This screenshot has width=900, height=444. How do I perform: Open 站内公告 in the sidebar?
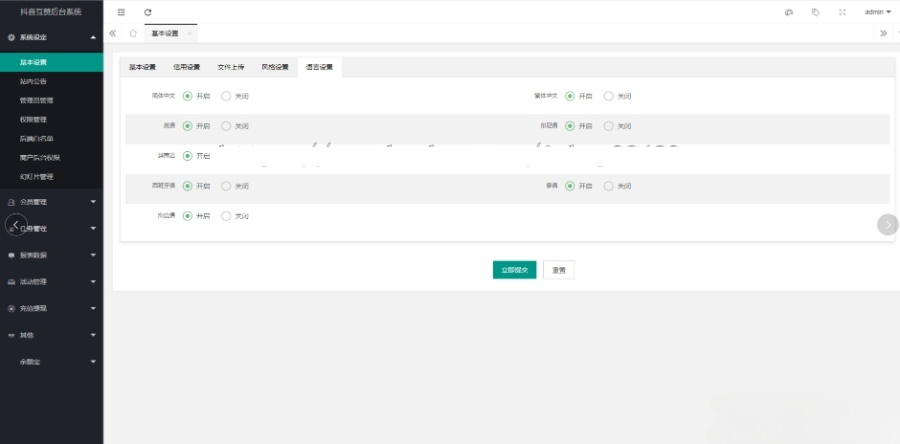click(x=33, y=81)
